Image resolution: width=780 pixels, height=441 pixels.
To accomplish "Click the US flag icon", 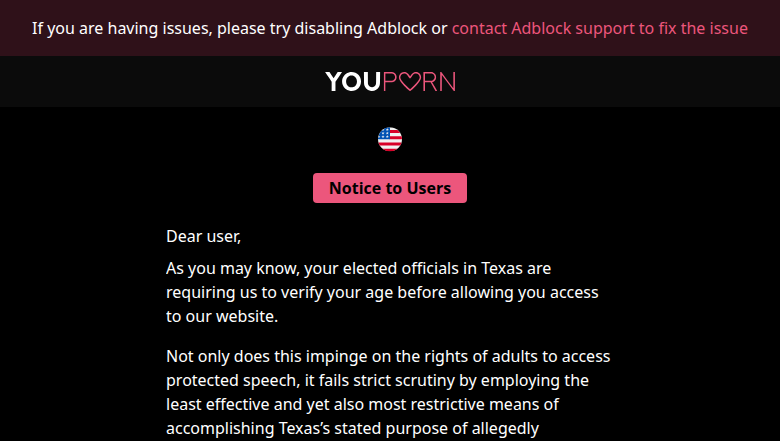I will pyautogui.click(x=390, y=139).
